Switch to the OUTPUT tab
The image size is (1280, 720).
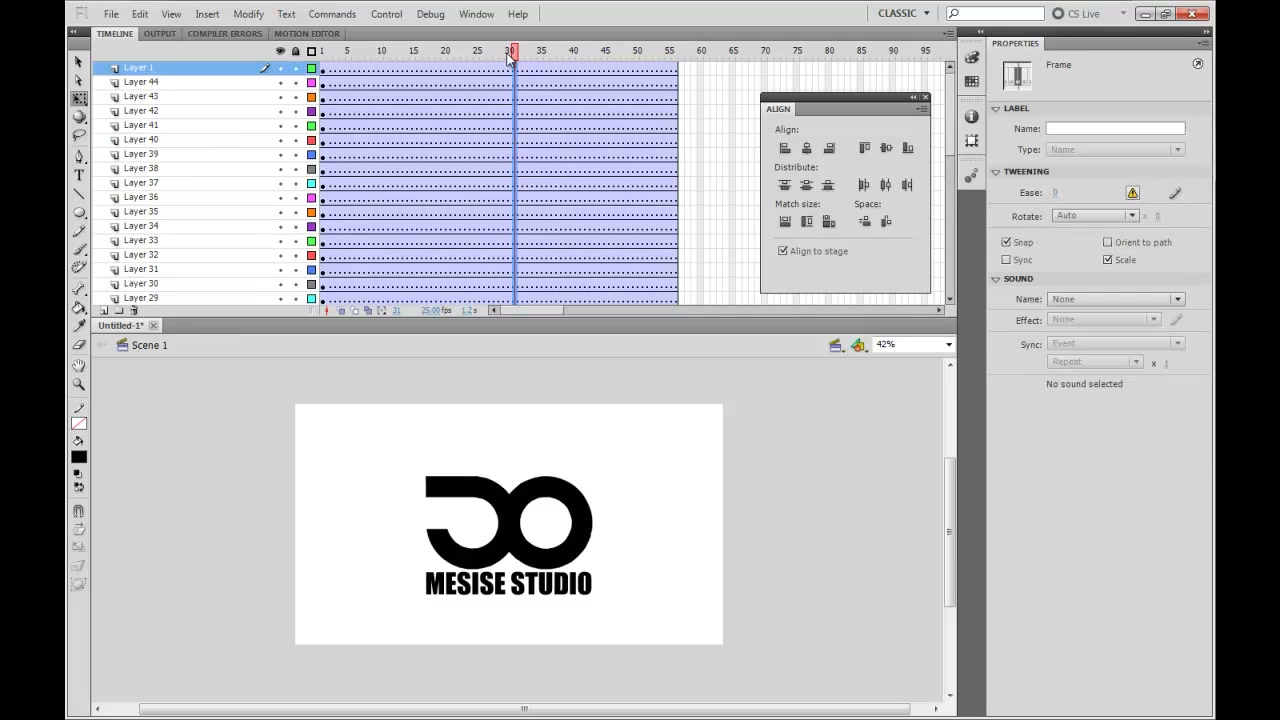pyautogui.click(x=159, y=34)
